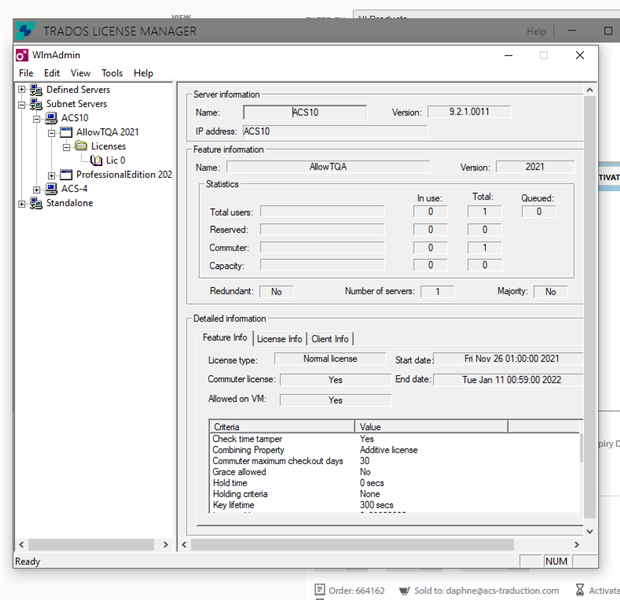Open the View menu
The width and height of the screenshot is (620, 600).
tap(80, 73)
